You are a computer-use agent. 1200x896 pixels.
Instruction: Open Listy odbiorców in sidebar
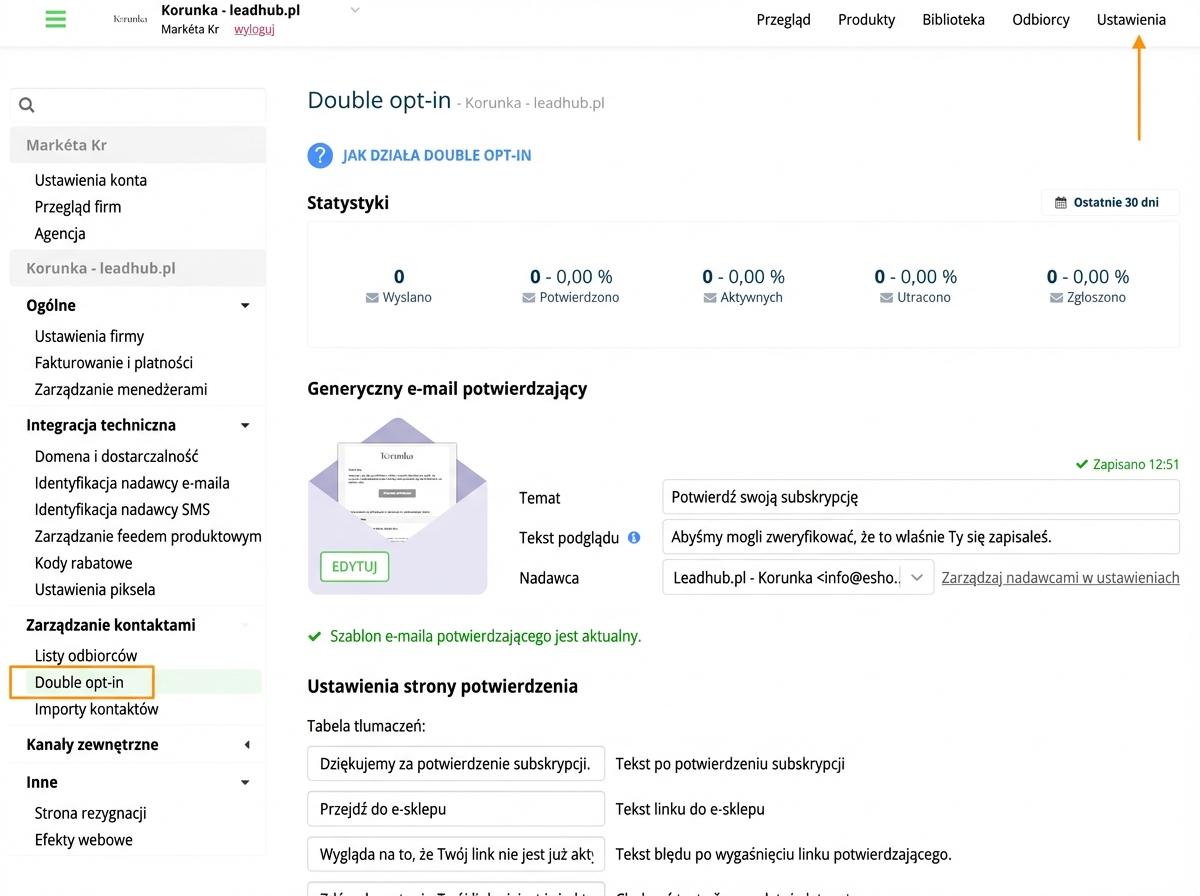coord(86,656)
